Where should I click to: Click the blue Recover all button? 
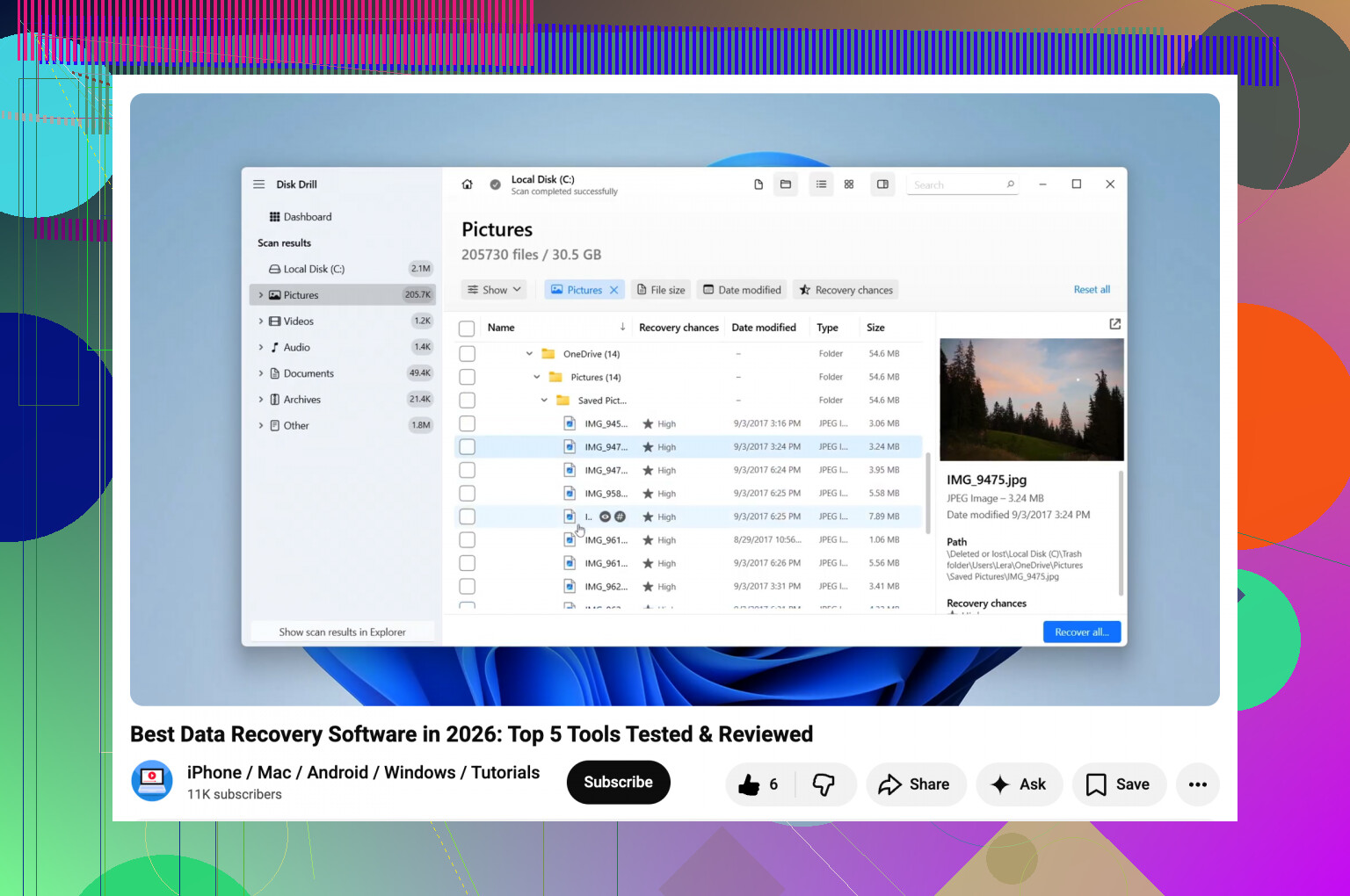(x=1082, y=632)
